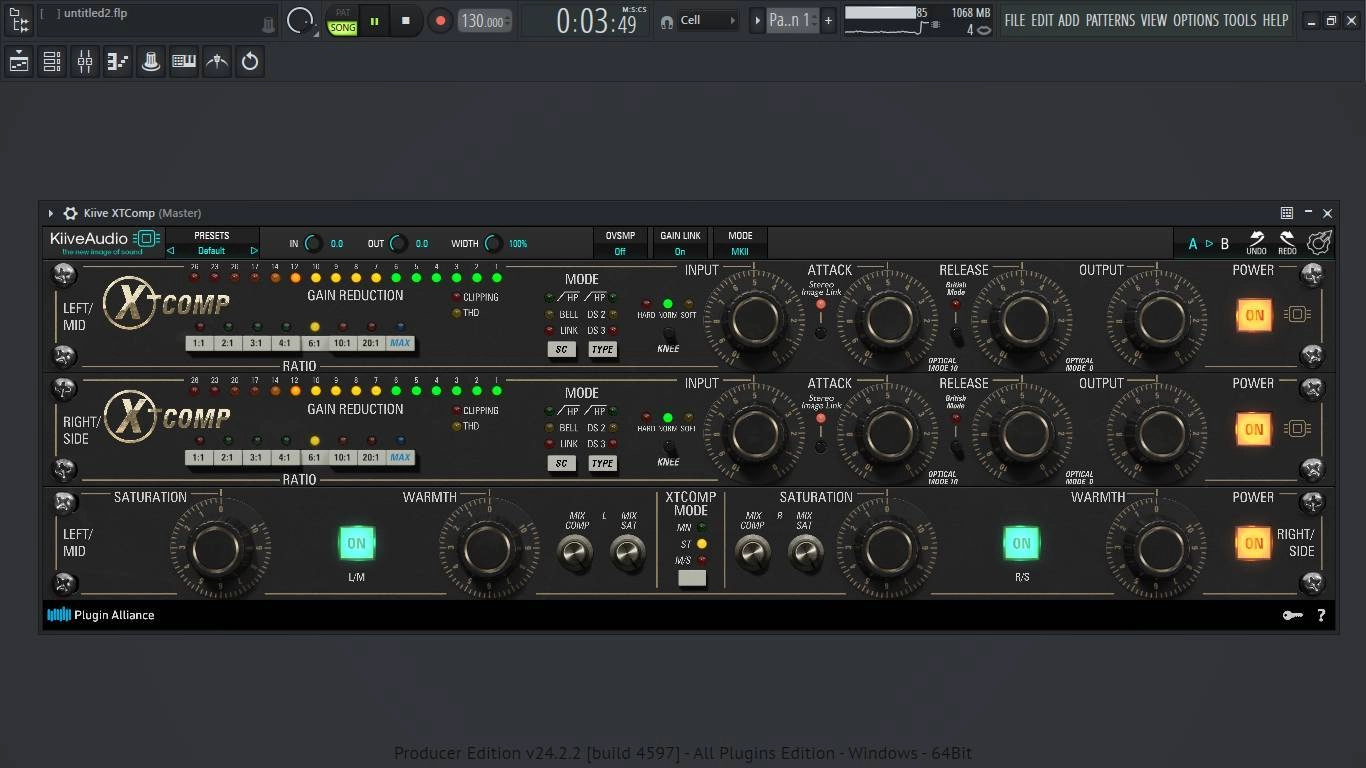Open the plugin options gear icon
Screen dimensions: 1366x768
(x=70, y=213)
